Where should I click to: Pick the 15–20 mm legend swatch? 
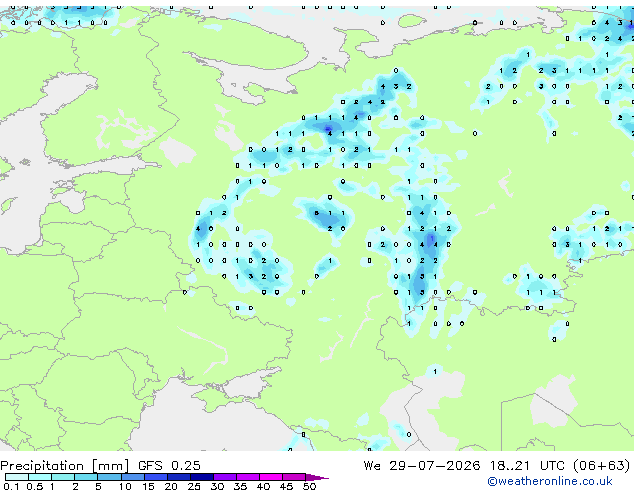click(155, 477)
